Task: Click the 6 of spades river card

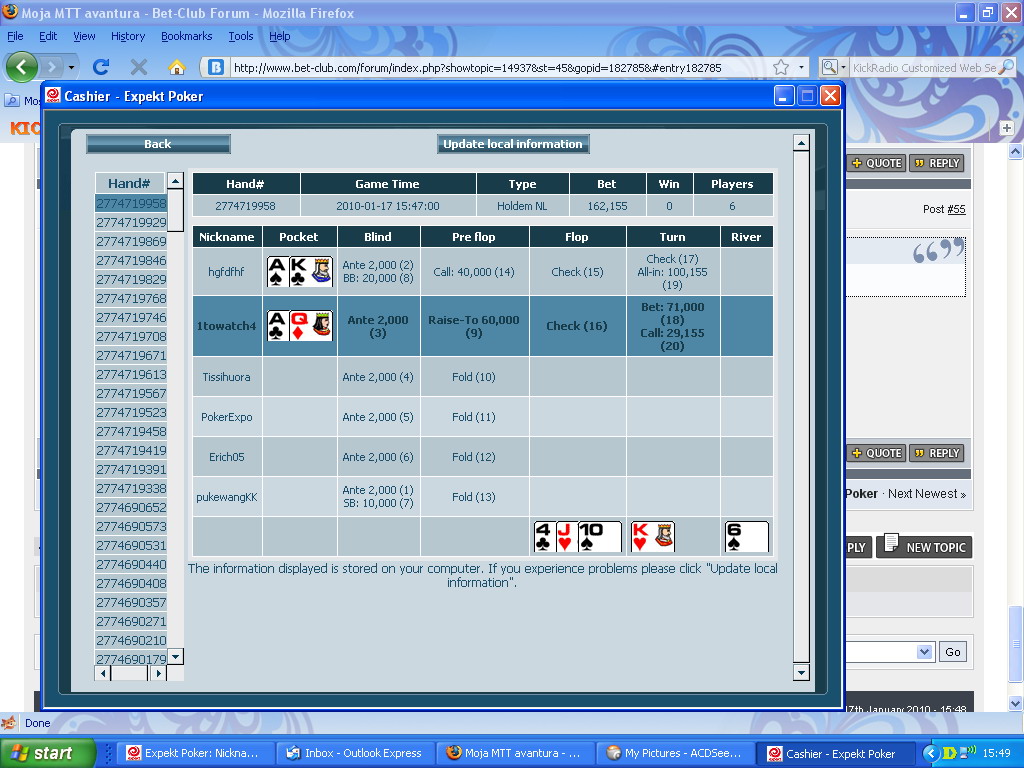Action: [746, 537]
